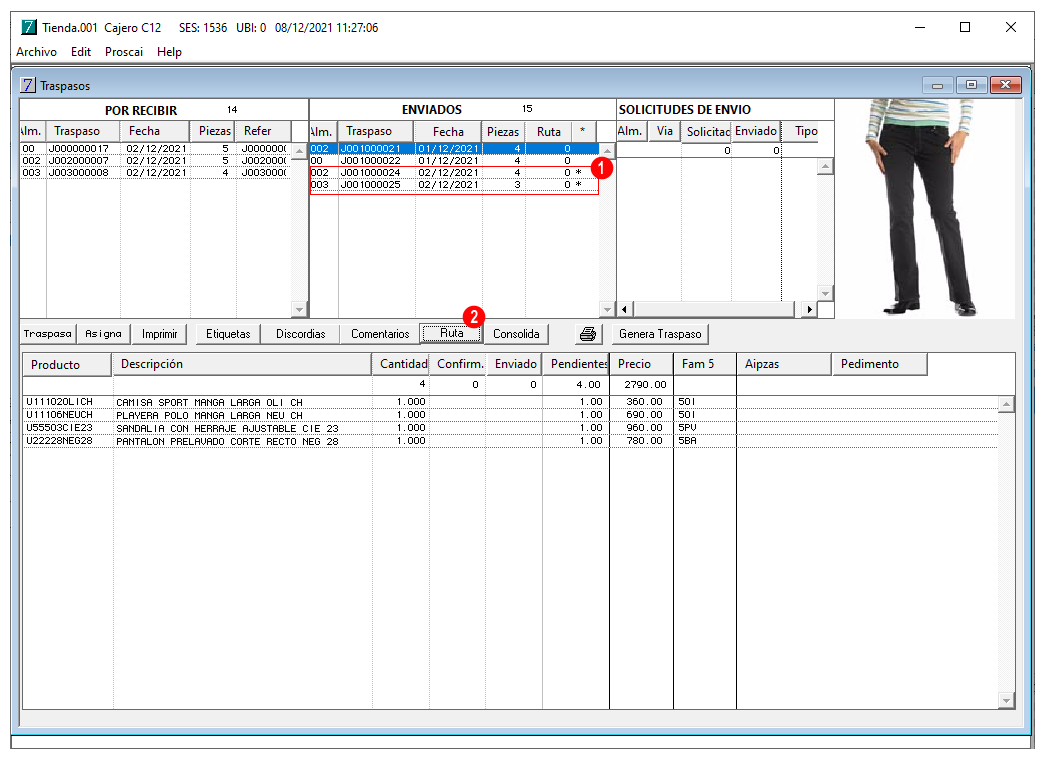Viewport: 1044px width, 757px height.
Task: Click the Tienda.001 application title icon
Action: pyautogui.click(x=29, y=27)
